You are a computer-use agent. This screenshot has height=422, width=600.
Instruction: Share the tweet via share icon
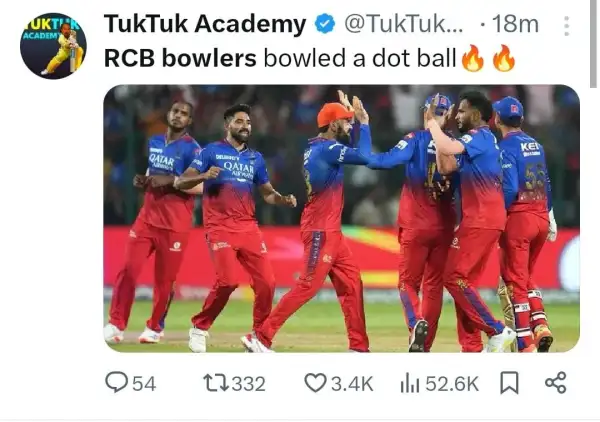[x=556, y=383]
